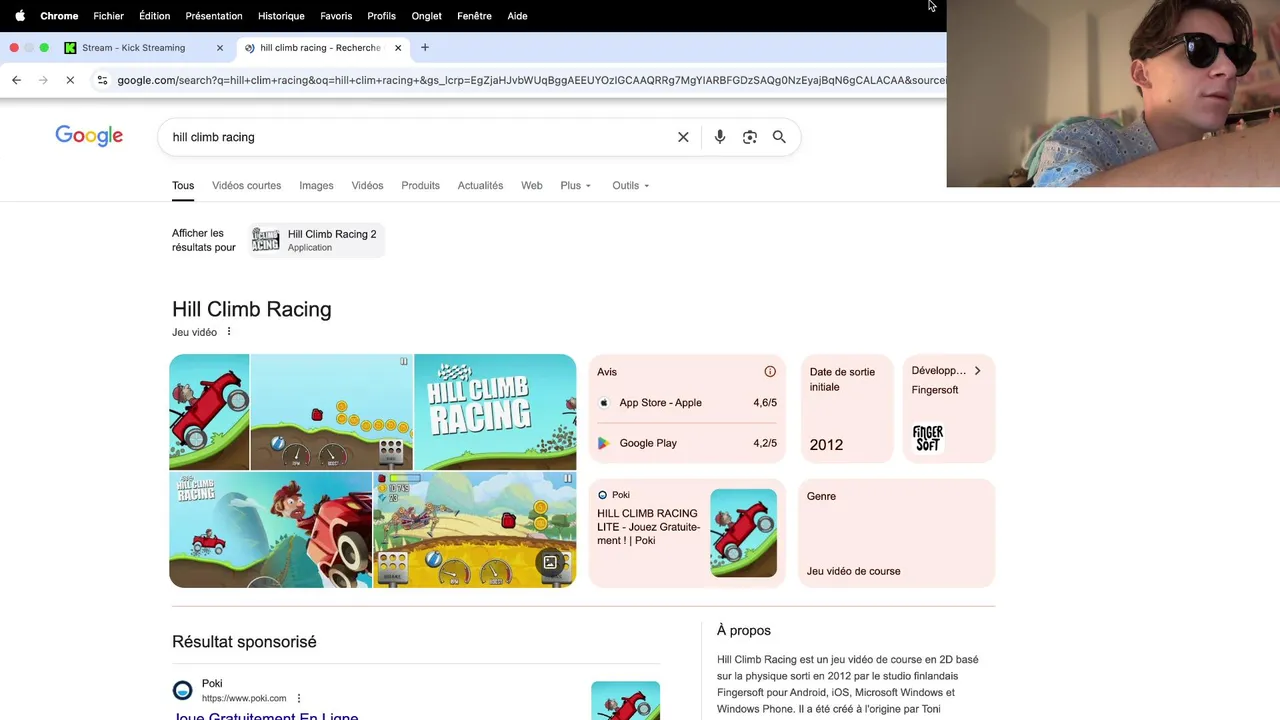This screenshot has height=720, width=1280.
Task: Open the Poki card game icon thumbnail
Action: click(743, 533)
